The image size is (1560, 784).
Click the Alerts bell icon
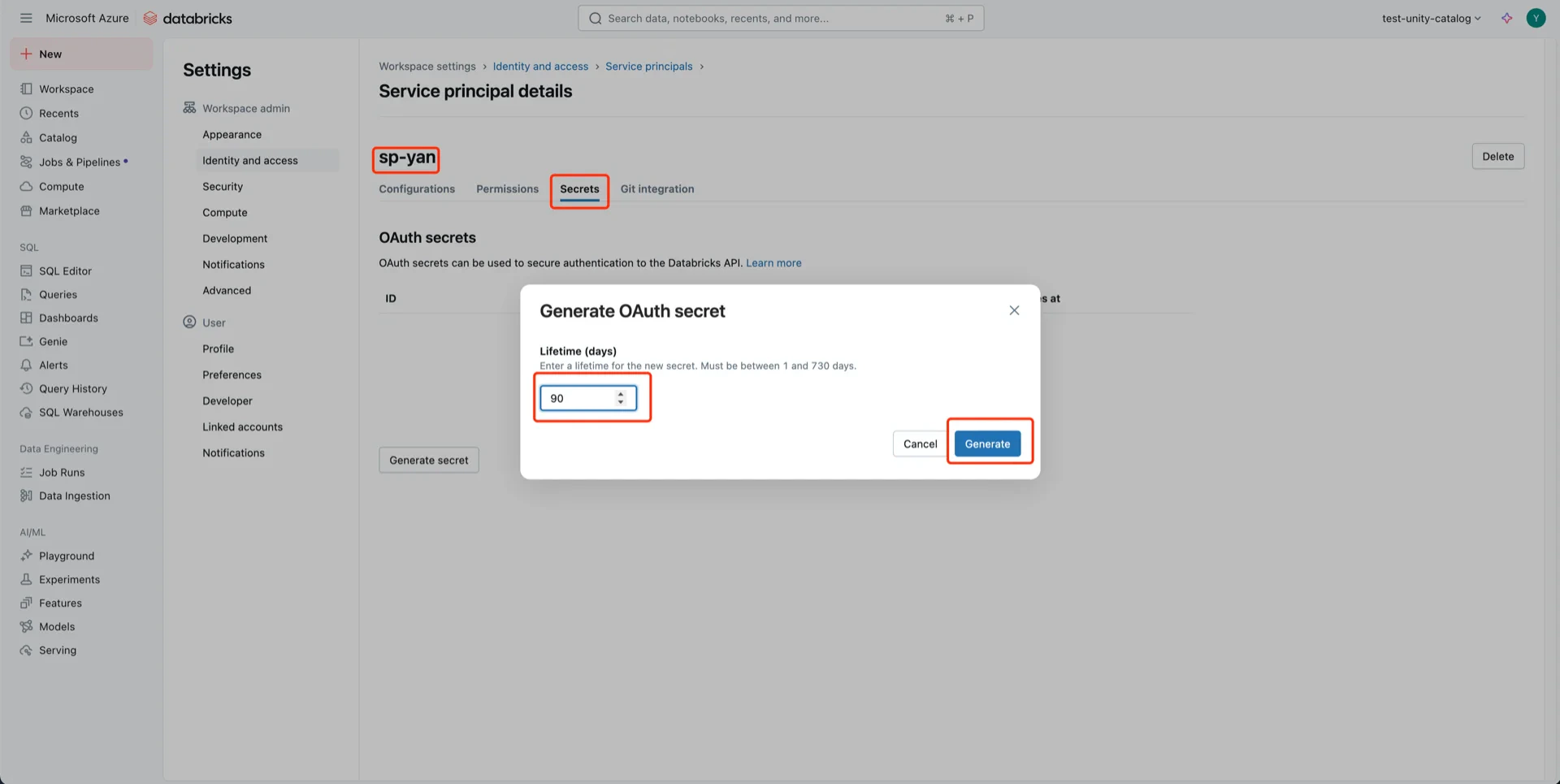pyautogui.click(x=27, y=365)
